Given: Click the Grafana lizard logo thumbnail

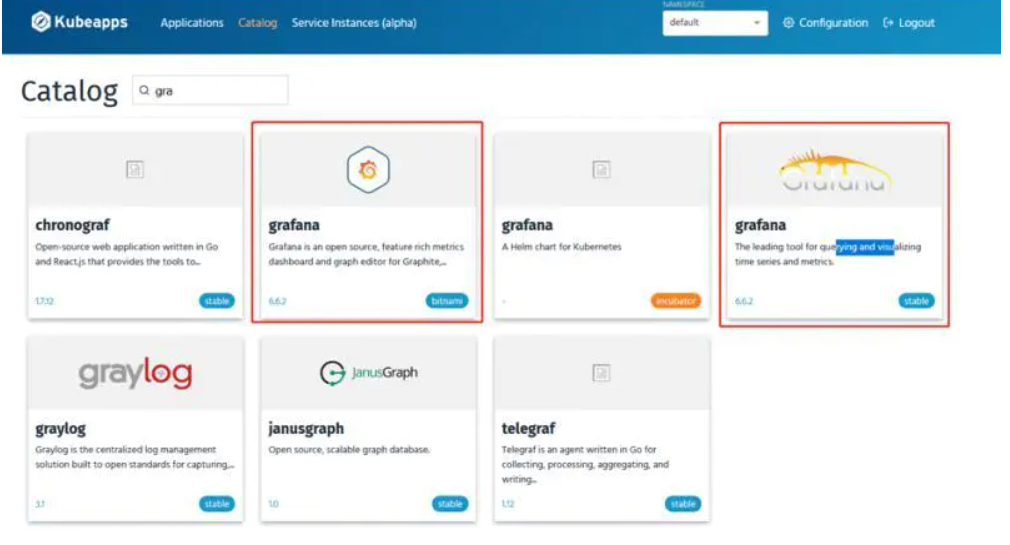Looking at the screenshot, I should click(x=834, y=171).
